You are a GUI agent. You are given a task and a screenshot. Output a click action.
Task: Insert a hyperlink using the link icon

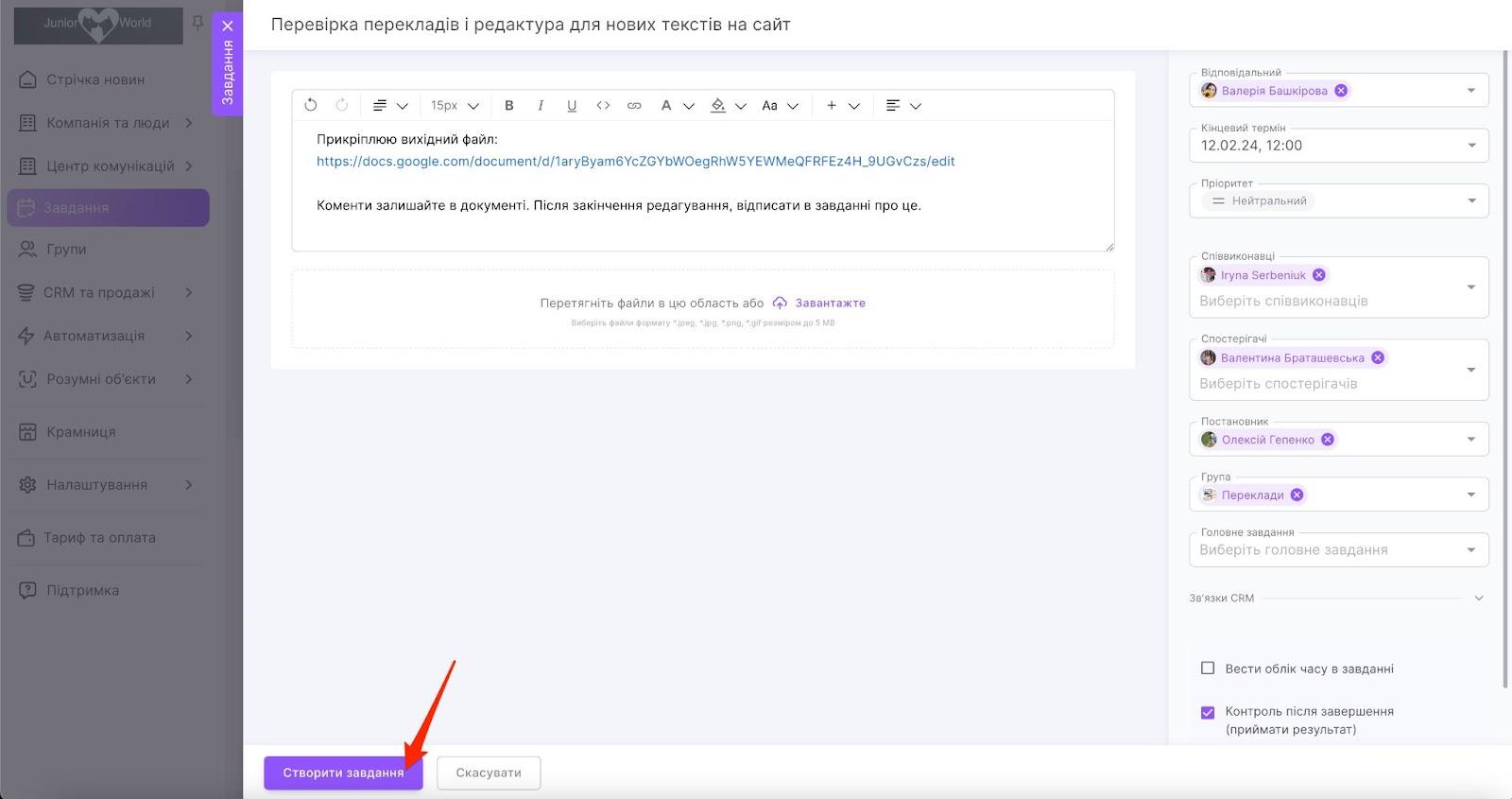(634, 106)
